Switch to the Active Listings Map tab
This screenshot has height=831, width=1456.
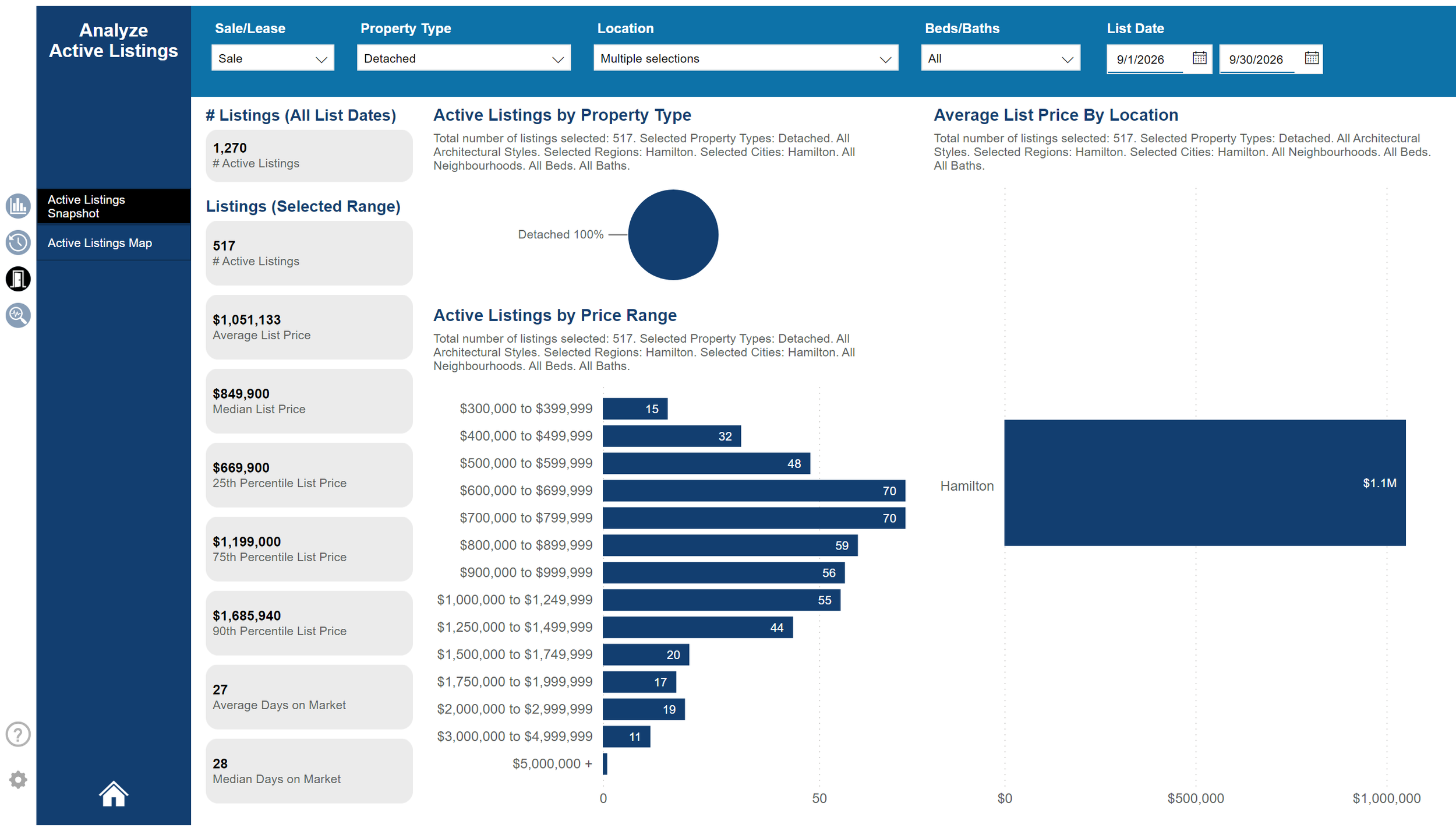tap(114, 243)
